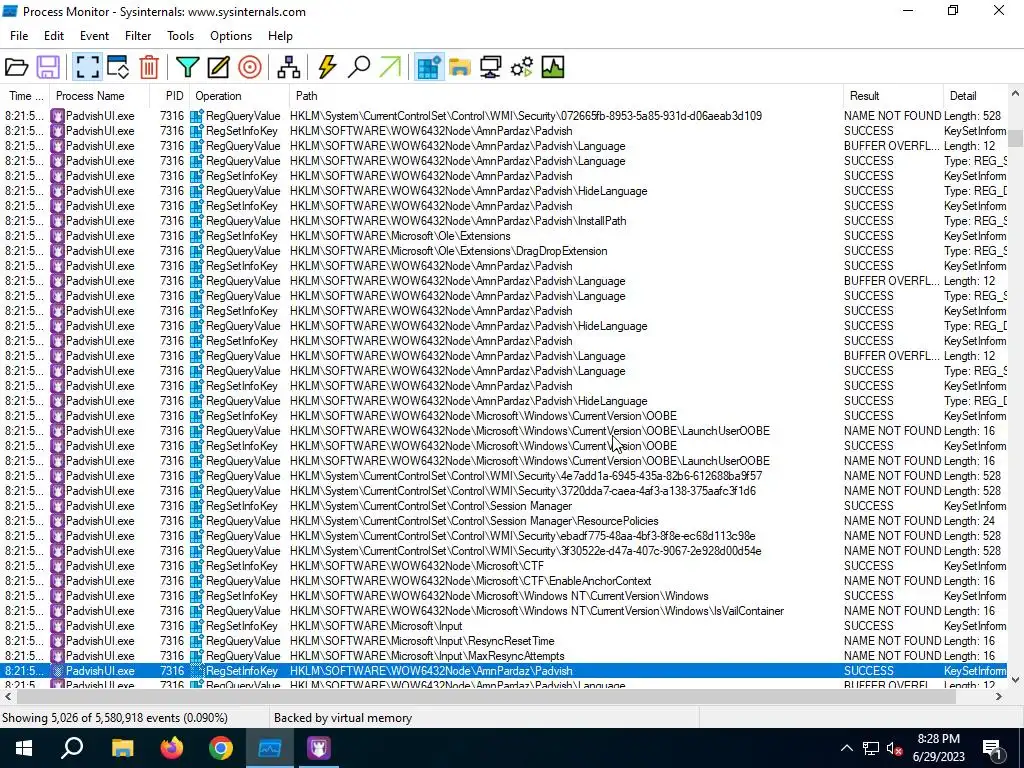The height and width of the screenshot is (768, 1024).
Task: Click the Jump To green arrow icon
Action: tap(390, 67)
